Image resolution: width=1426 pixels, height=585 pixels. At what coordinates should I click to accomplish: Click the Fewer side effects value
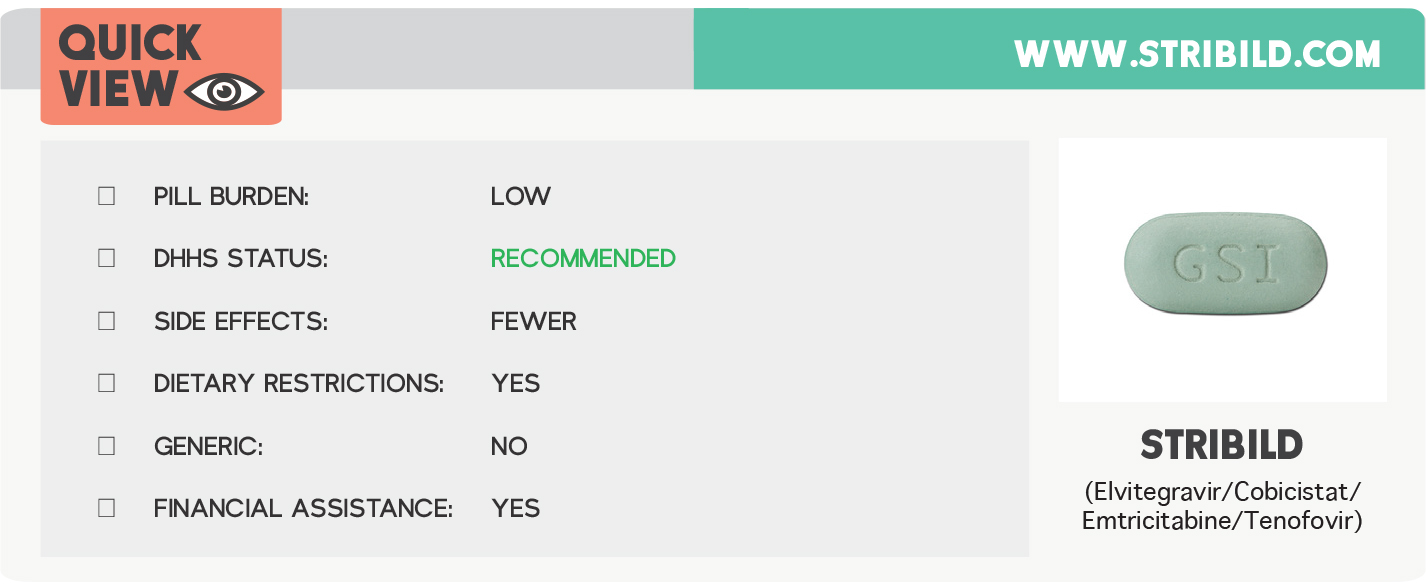[x=533, y=322]
